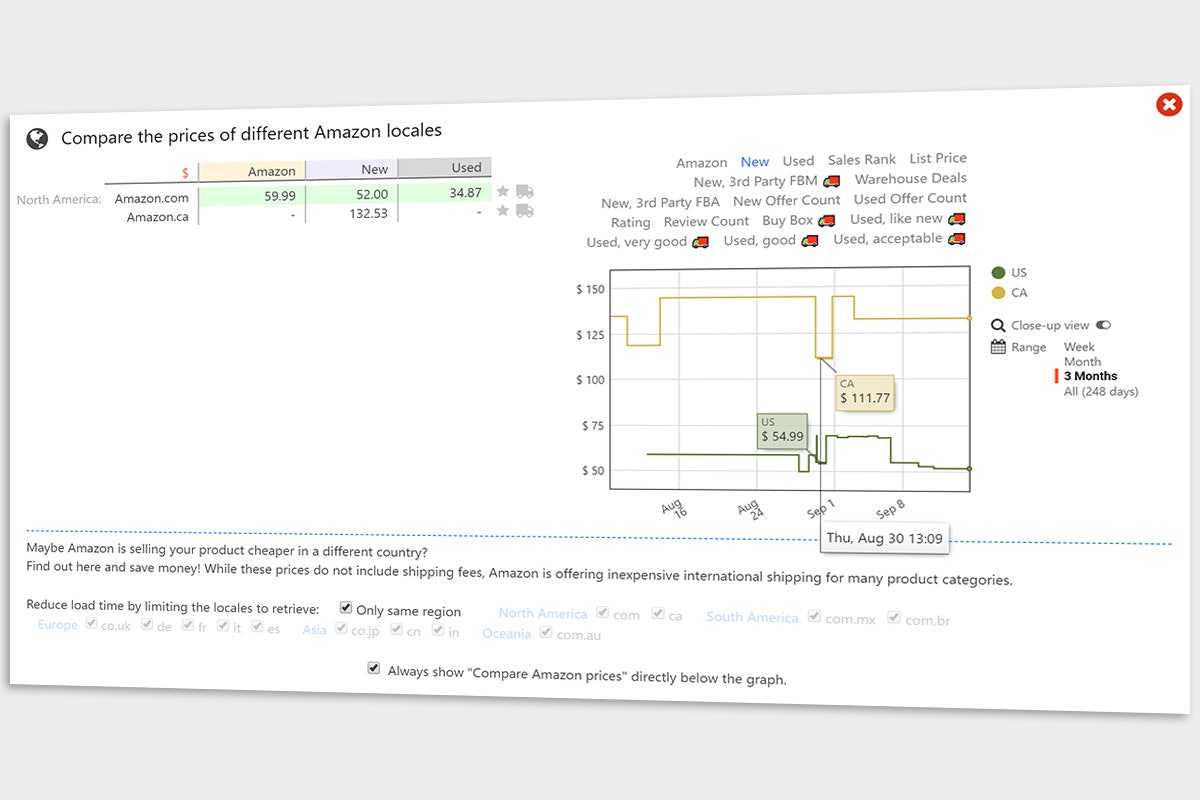Toggle Always show Compare Amazon prices checkbox

pos(374,668)
